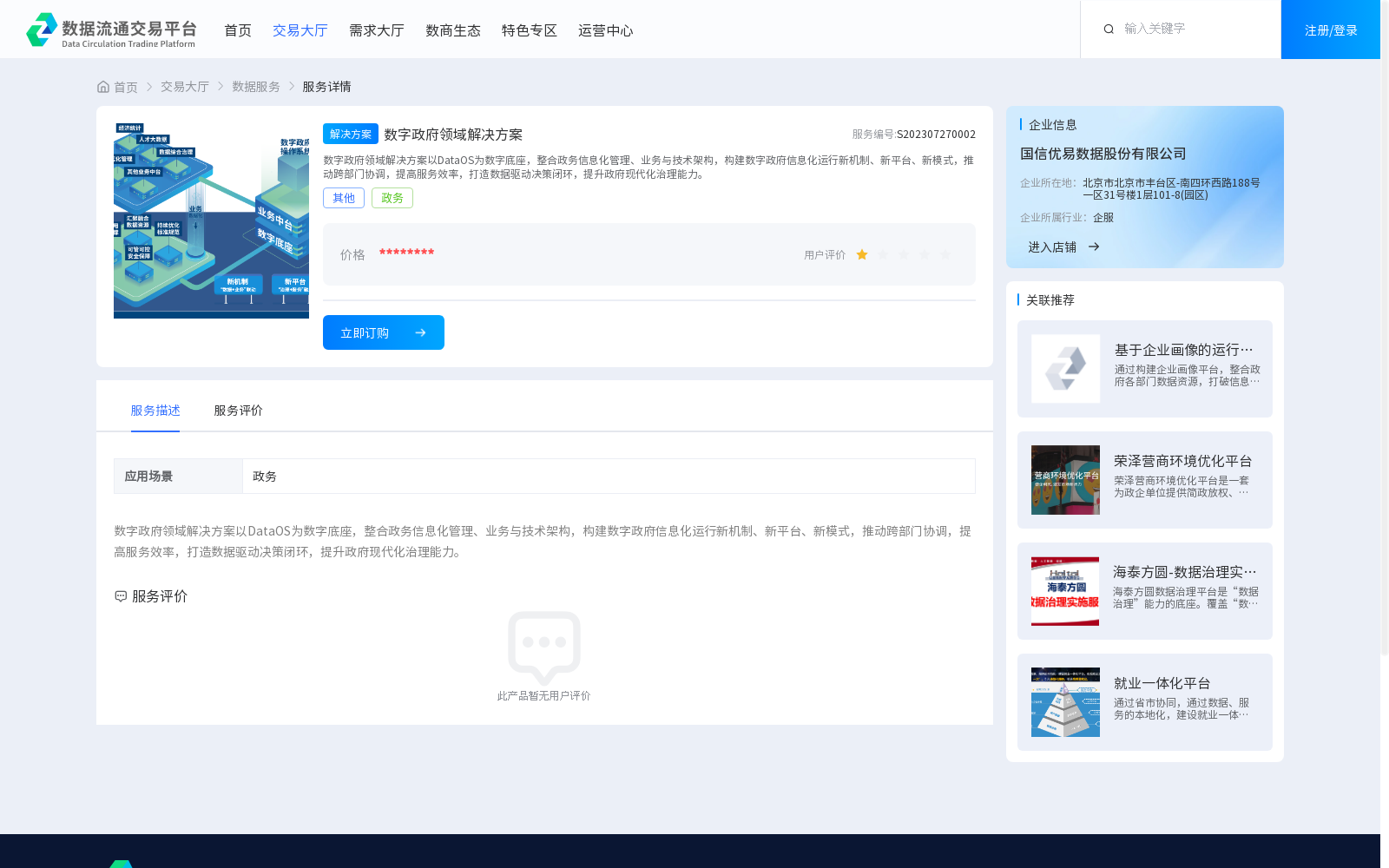Image resolution: width=1389 pixels, height=868 pixels.
Task: Click title 数字政府领域解决方案
Action: pos(453,135)
